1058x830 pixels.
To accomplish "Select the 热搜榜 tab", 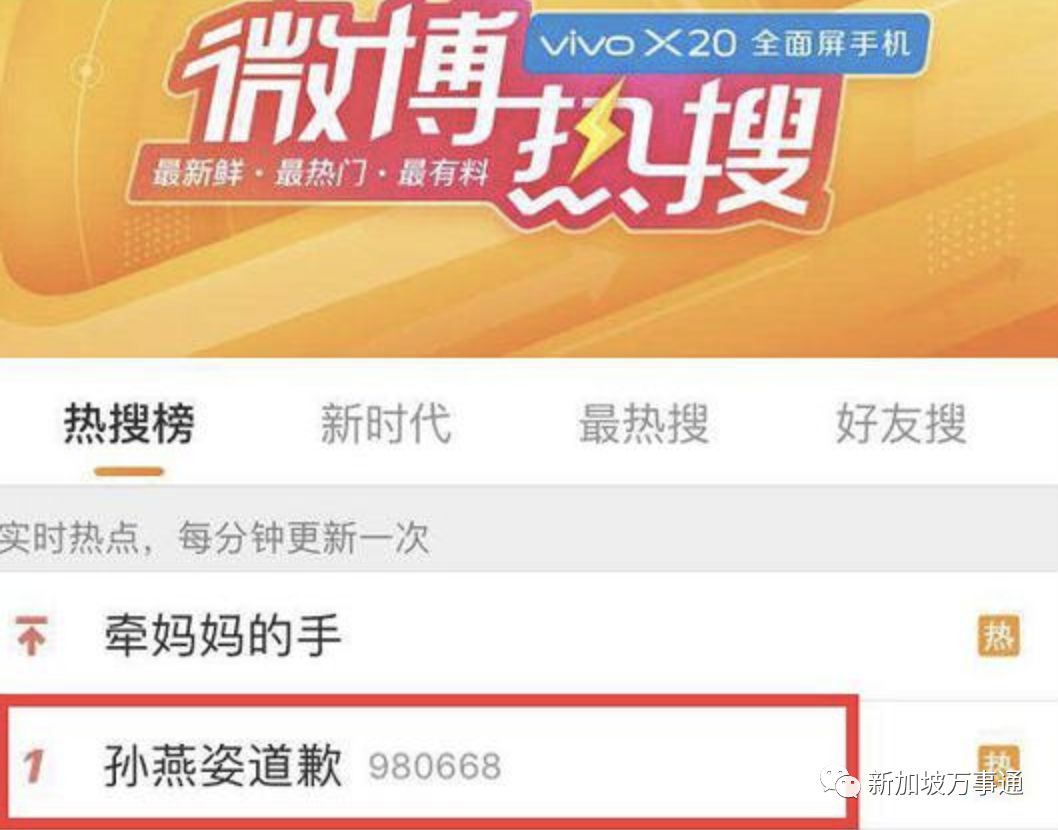I will tap(129, 424).
